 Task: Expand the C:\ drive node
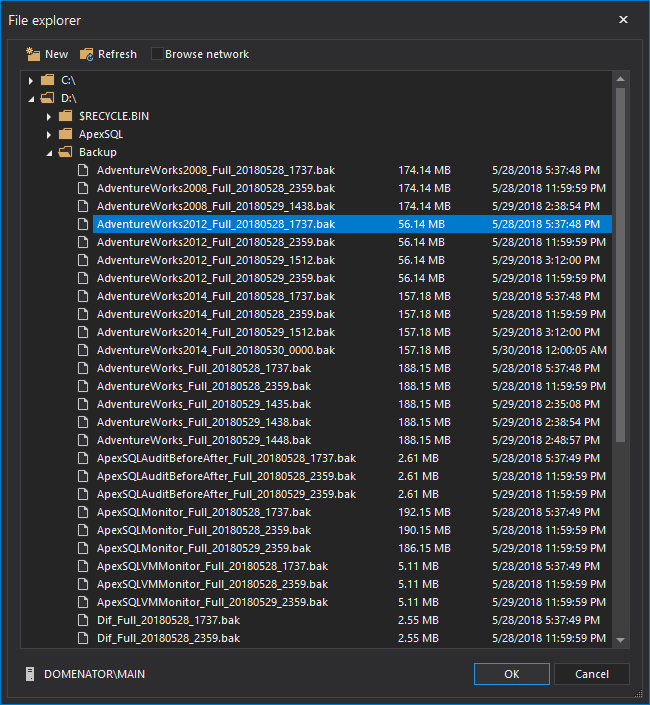pyautogui.click(x=31, y=80)
